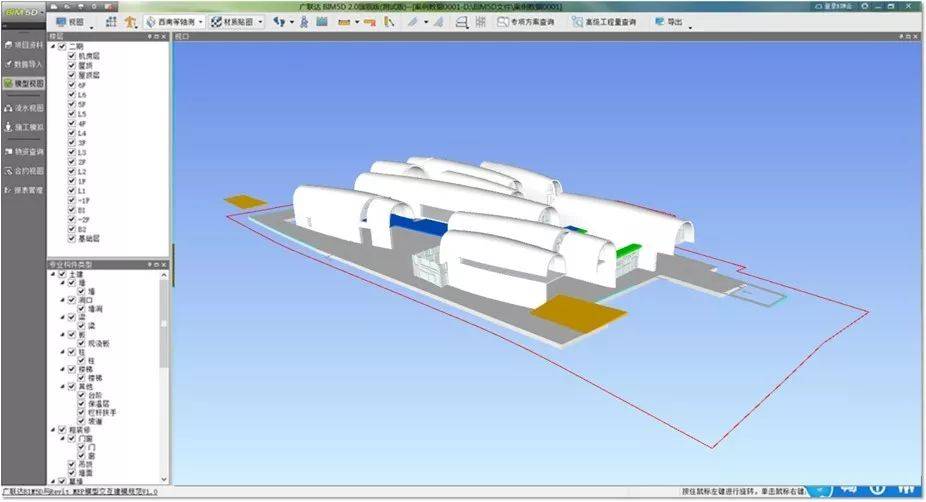Open the 视图 toolbar menu

pyautogui.click(x=71, y=22)
